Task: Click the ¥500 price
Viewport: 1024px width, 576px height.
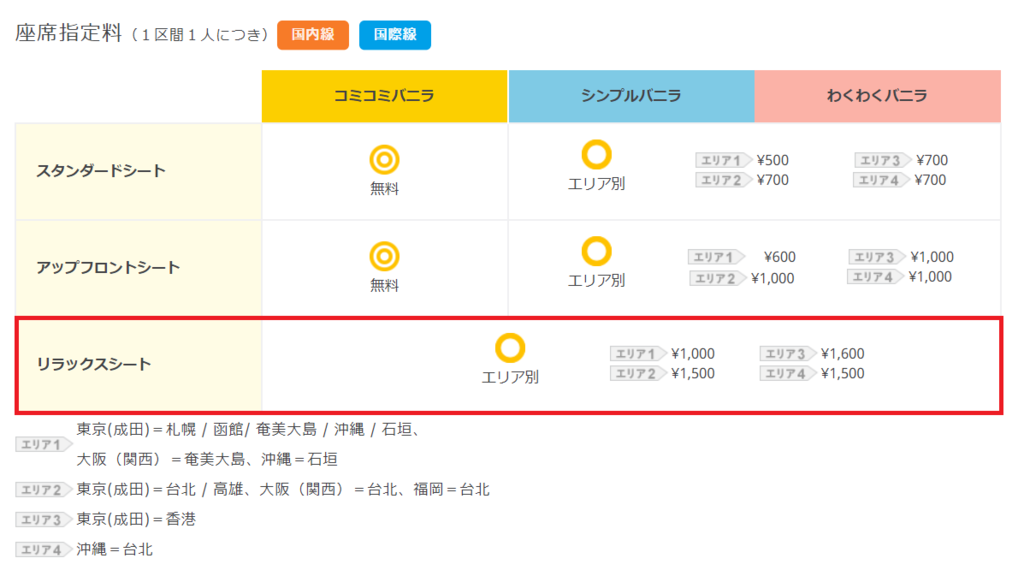Action: (773, 161)
